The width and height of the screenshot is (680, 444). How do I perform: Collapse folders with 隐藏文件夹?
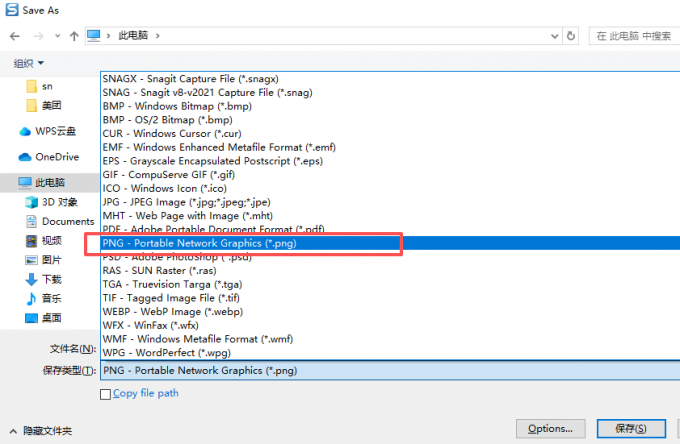click(x=41, y=431)
